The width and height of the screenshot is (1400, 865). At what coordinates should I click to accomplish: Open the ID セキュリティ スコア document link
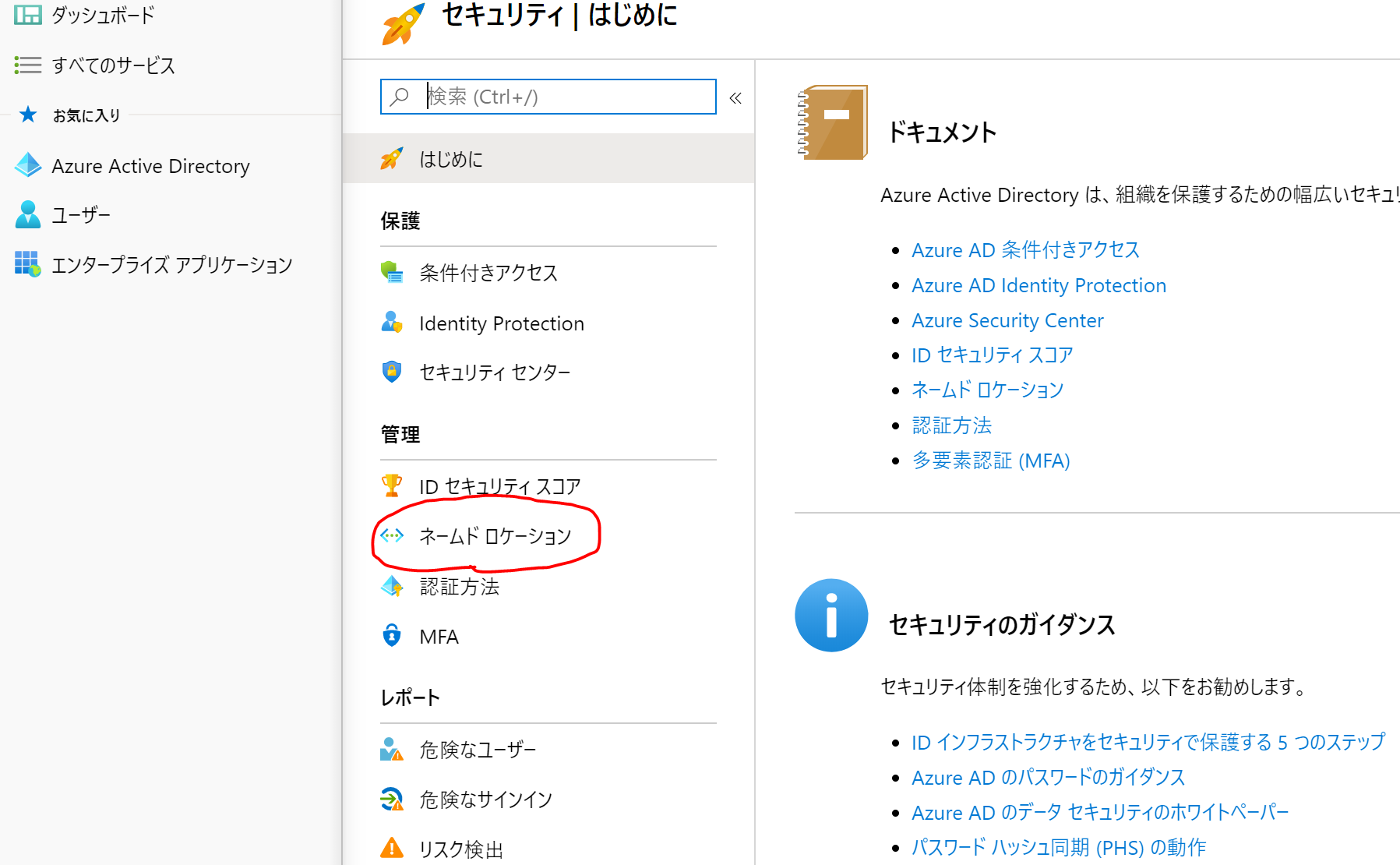pos(992,355)
